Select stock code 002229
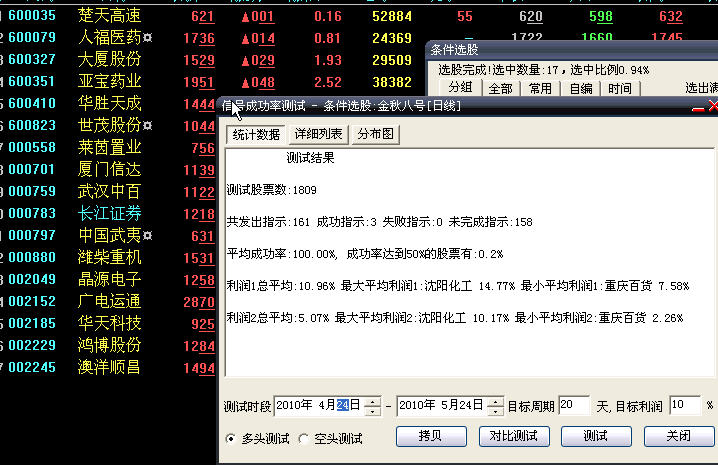Screen dimensions: 718x465 point(32,345)
